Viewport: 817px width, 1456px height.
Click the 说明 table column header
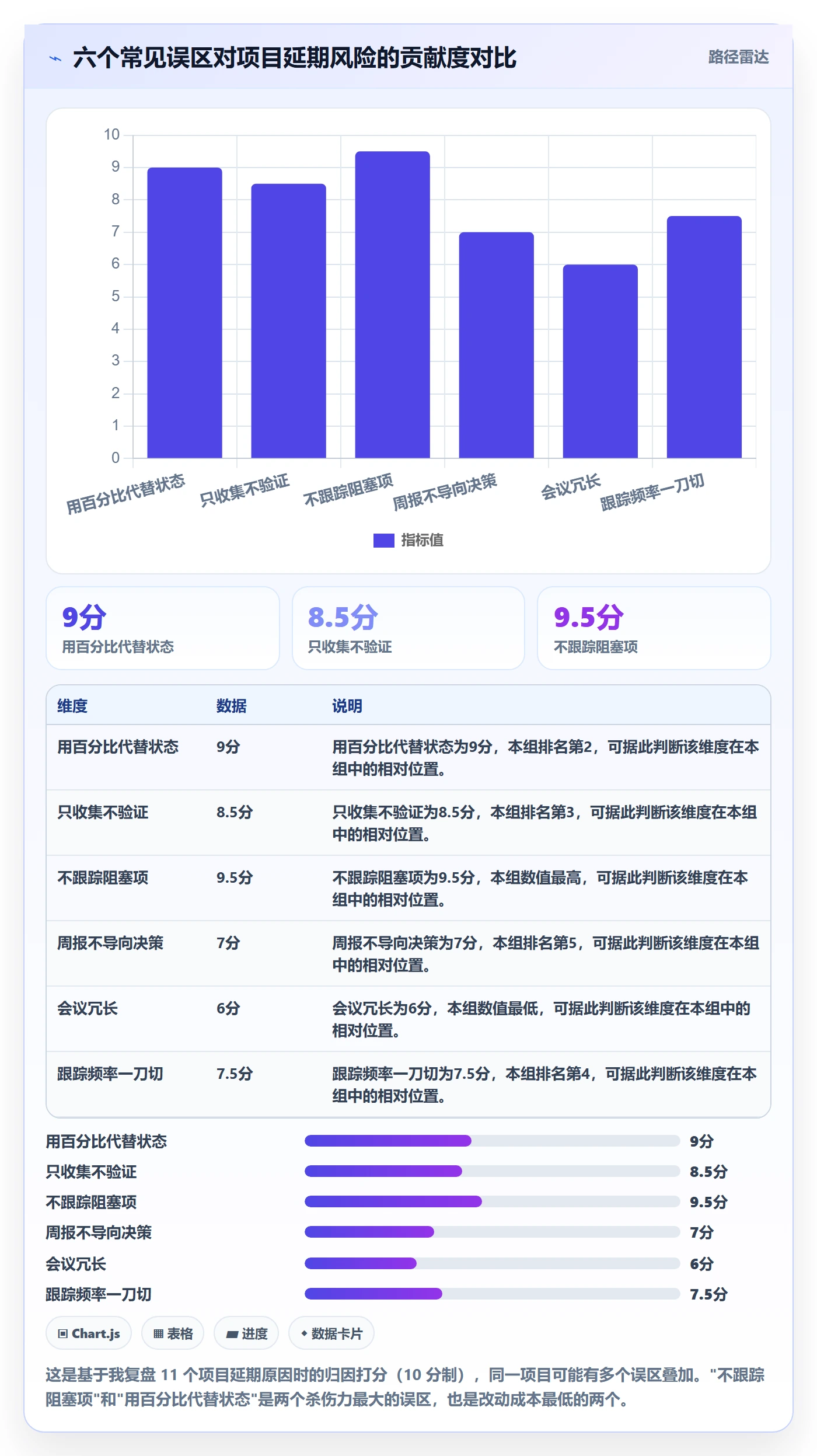347,706
